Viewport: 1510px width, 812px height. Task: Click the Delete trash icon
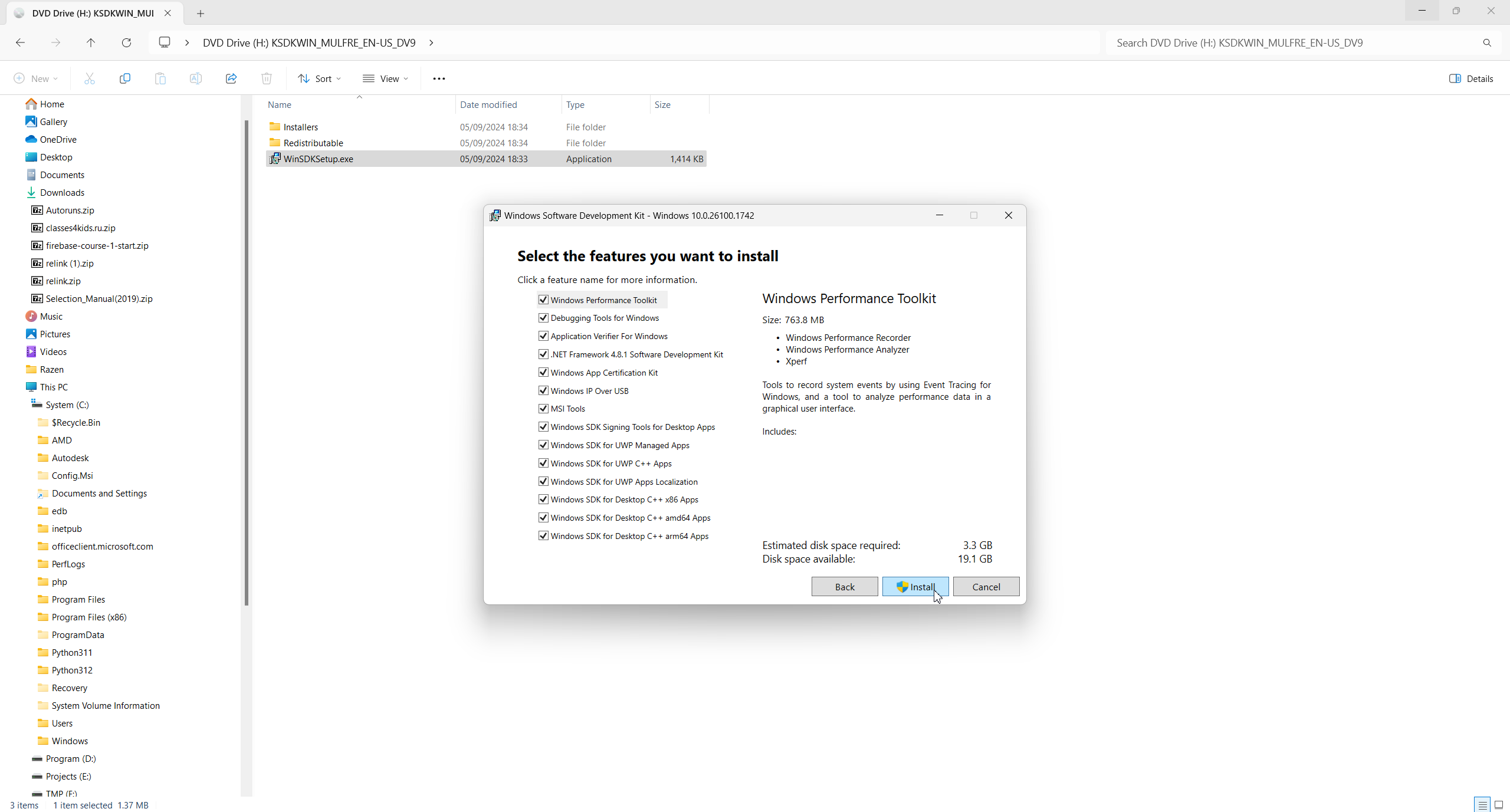click(267, 78)
